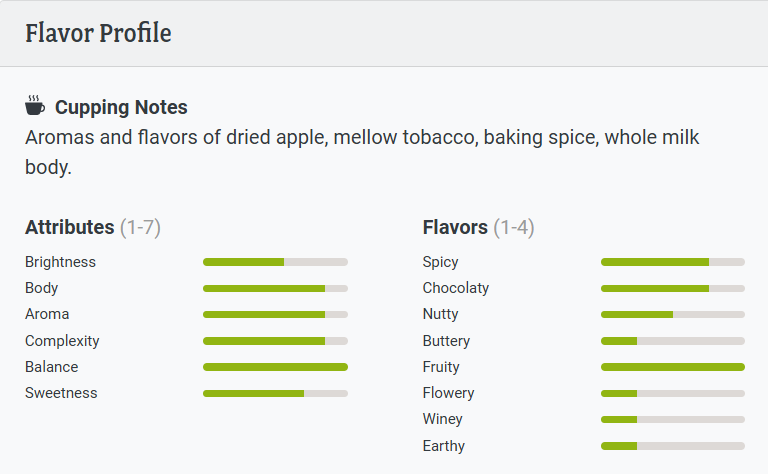Click the Cupping Notes heading
The image size is (768, 474).
[x=121, y=107]
